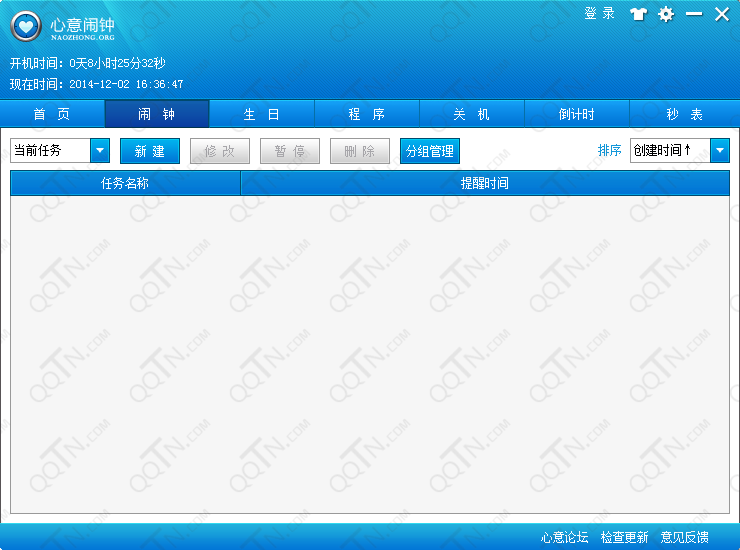Select the 闹钟 tab
The image size is (740, 550).
click(x=157, y=114)
